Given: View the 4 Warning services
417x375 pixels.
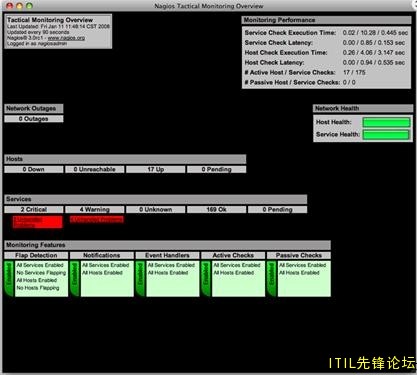Looking at the screenshot, I should [x=95, y=209].
